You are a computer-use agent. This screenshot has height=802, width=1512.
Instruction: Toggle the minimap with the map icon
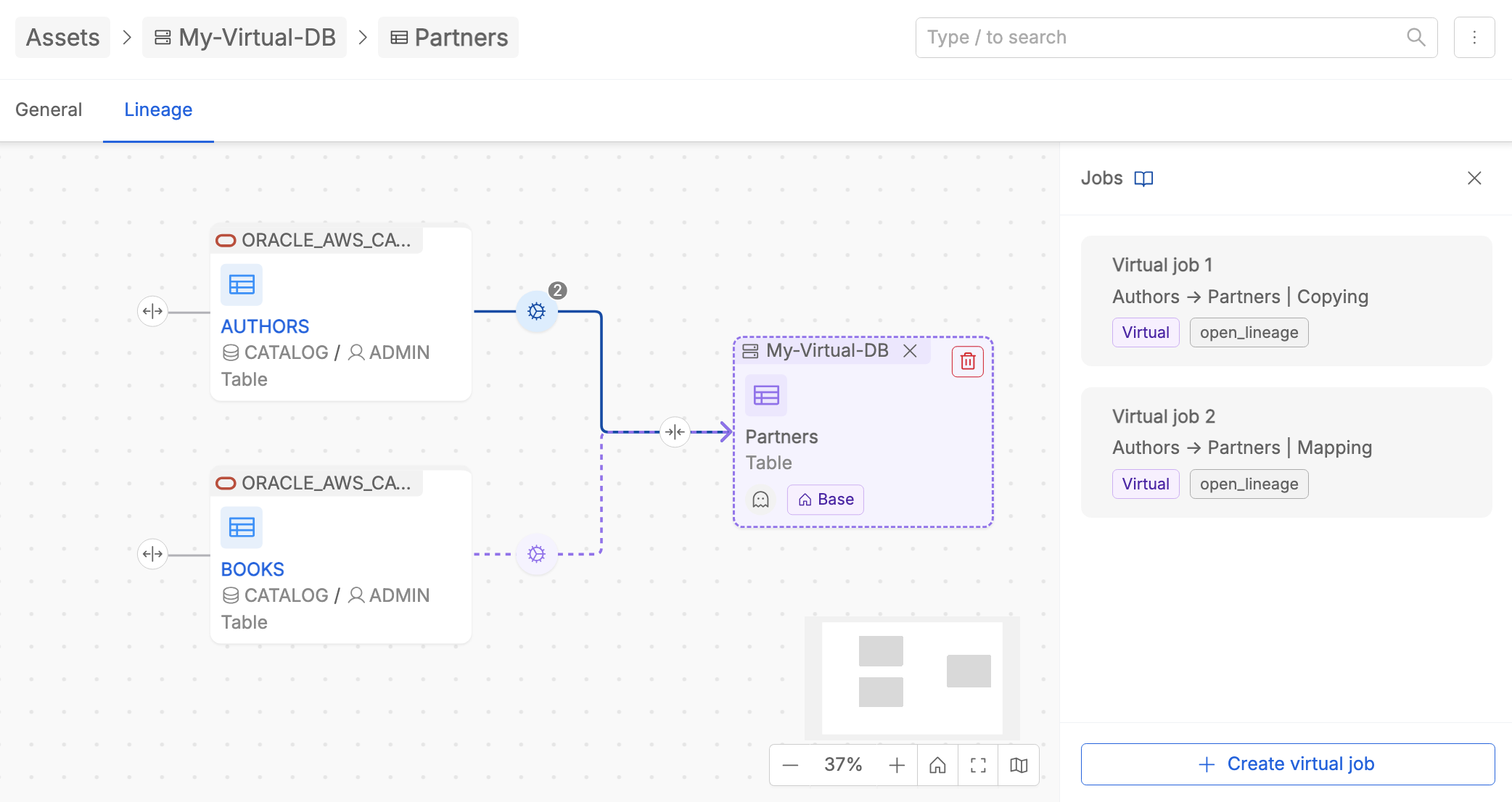pos(1019,764)
